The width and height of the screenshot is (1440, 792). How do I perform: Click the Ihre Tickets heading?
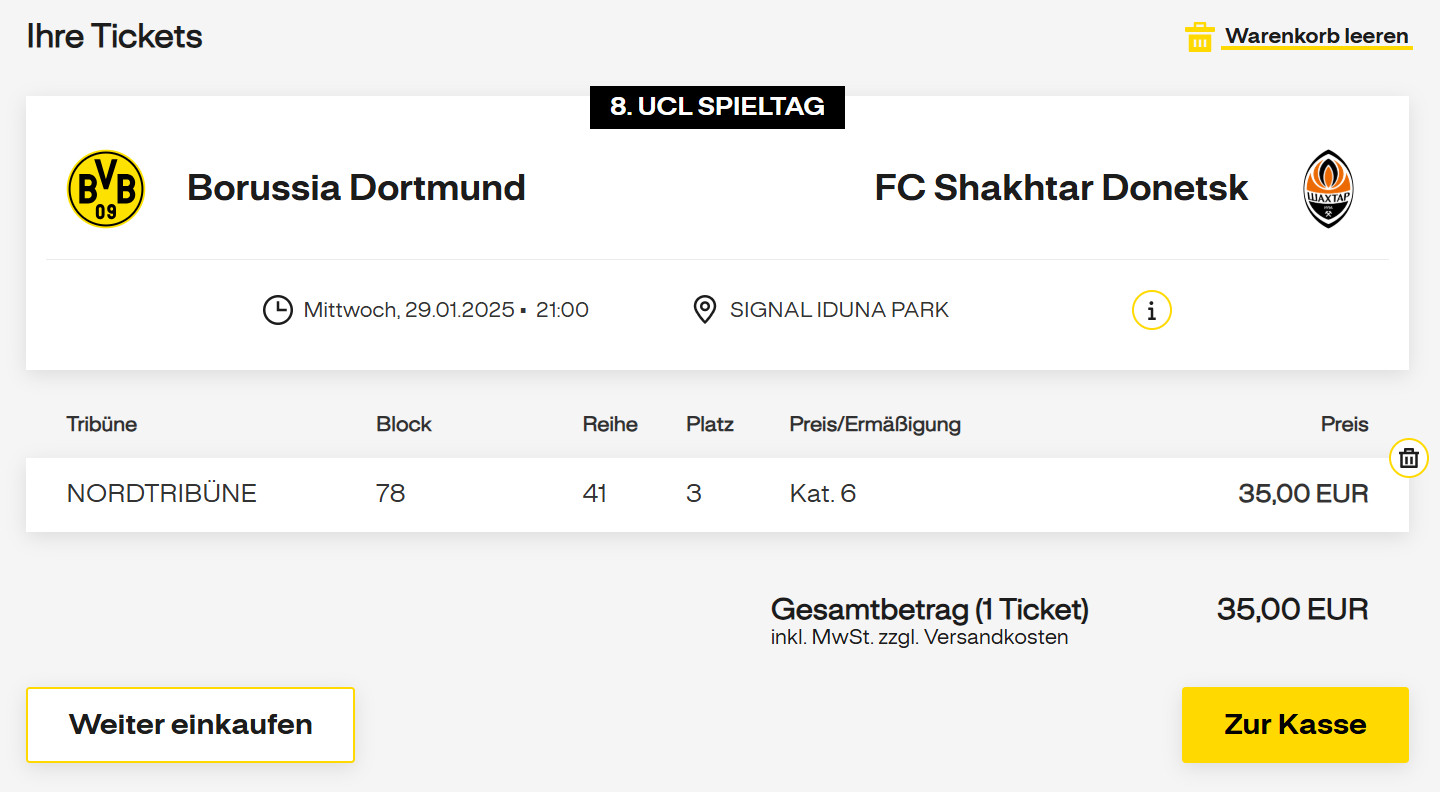point(114,37)
